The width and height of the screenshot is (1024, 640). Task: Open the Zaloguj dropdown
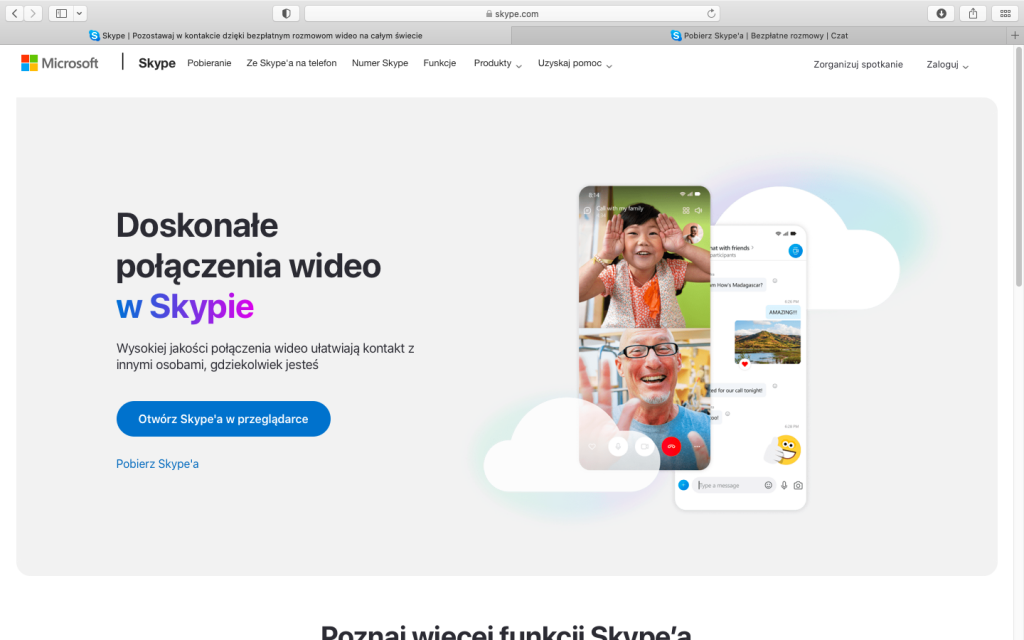click(x=947, y=64)
